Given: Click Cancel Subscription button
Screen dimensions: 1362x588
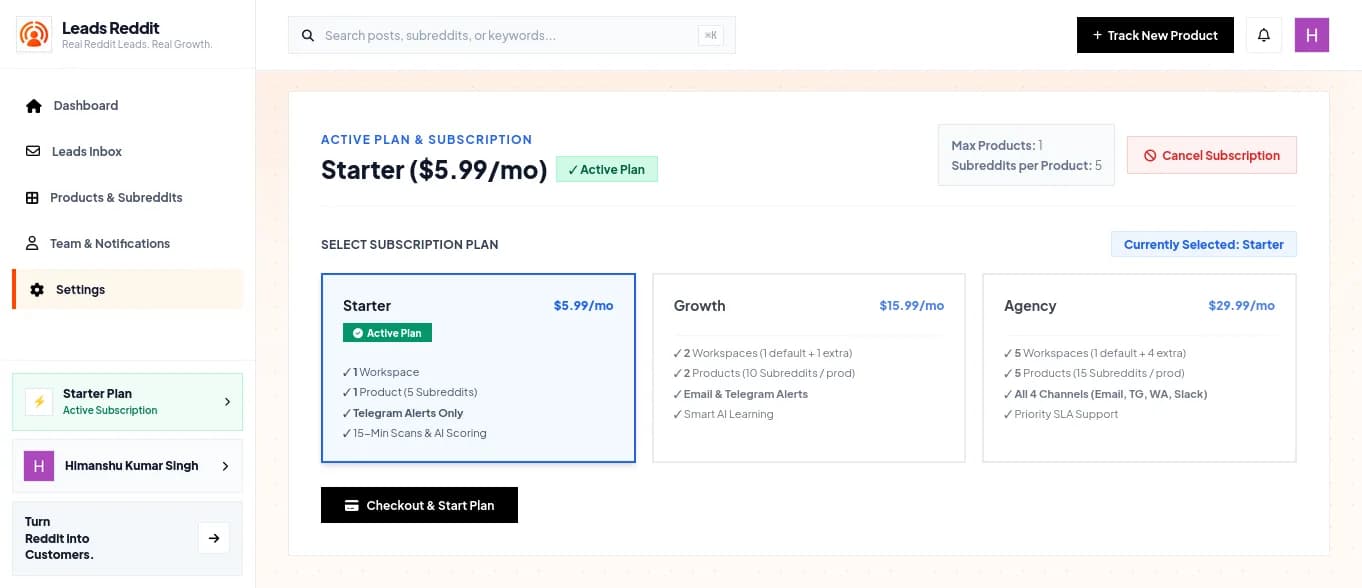Looking at the screenshot, I should coord(1212,156).
